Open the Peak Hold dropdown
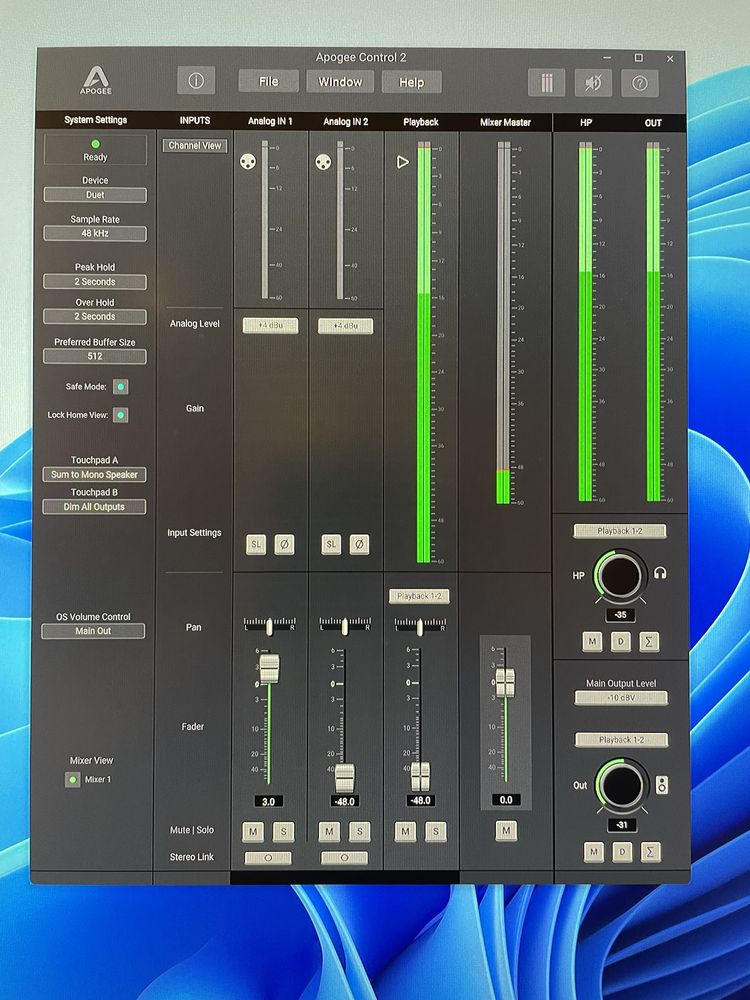The height and width of the screenshot is (1000, 750). 95,282
